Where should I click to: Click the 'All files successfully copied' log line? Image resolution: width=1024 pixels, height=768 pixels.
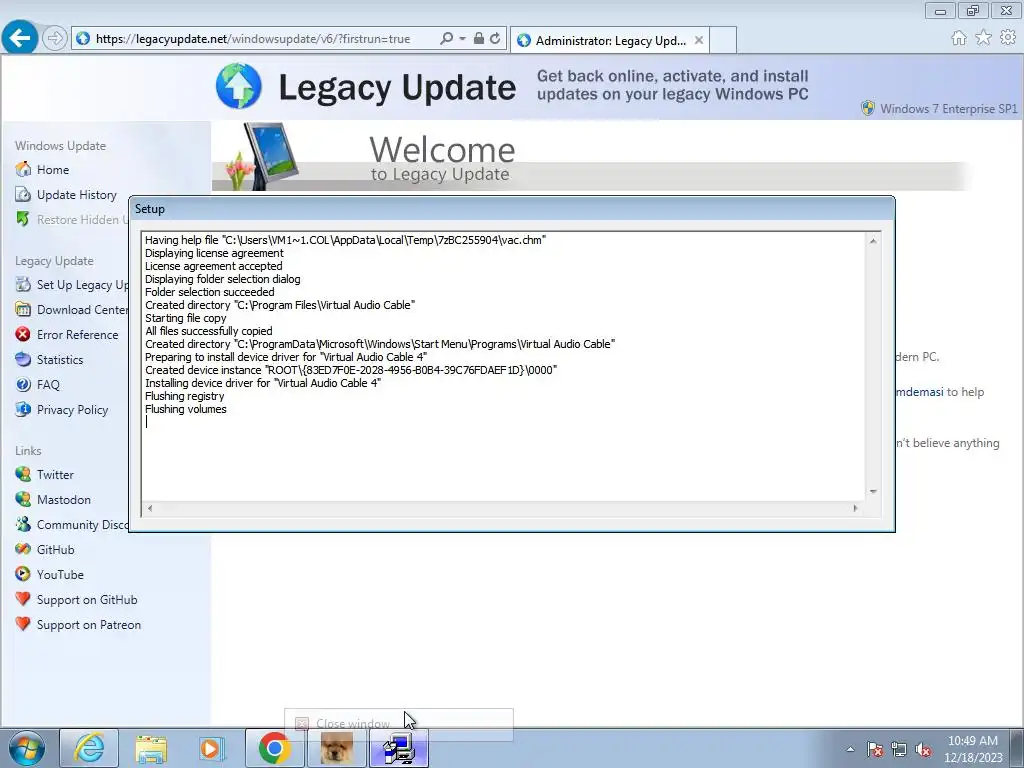point(208,331)
